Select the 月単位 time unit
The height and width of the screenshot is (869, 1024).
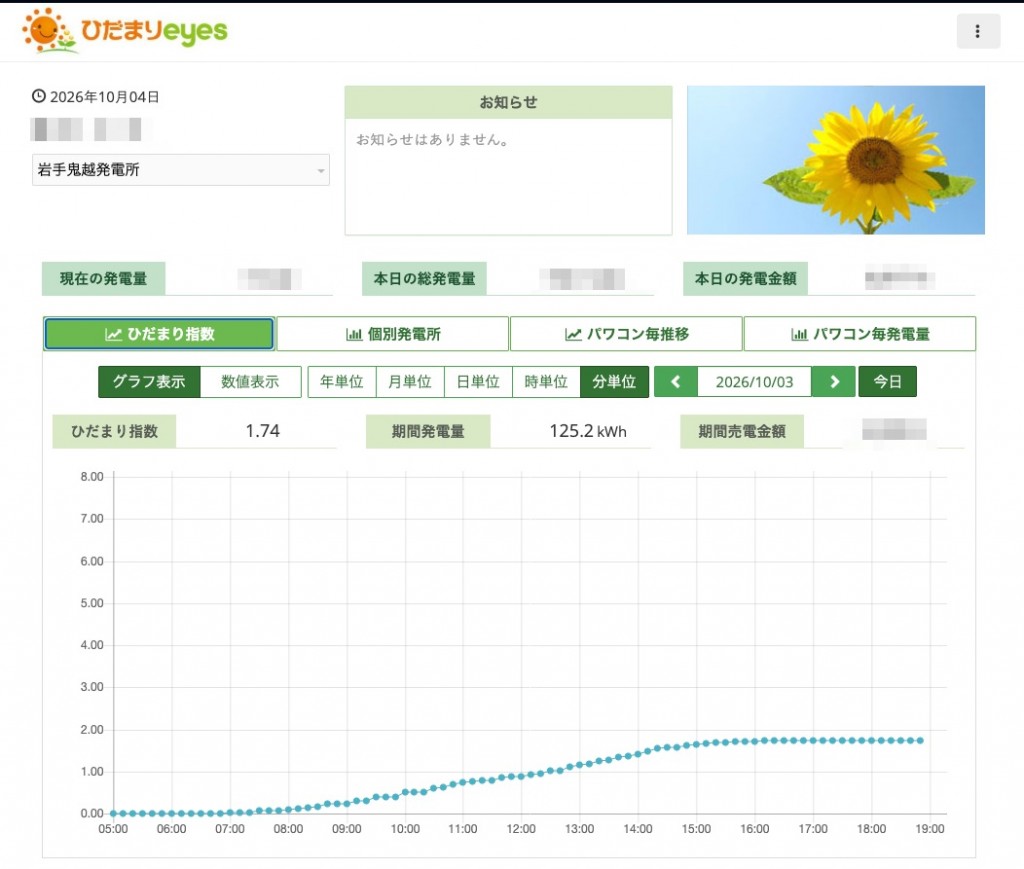[410, 382]
